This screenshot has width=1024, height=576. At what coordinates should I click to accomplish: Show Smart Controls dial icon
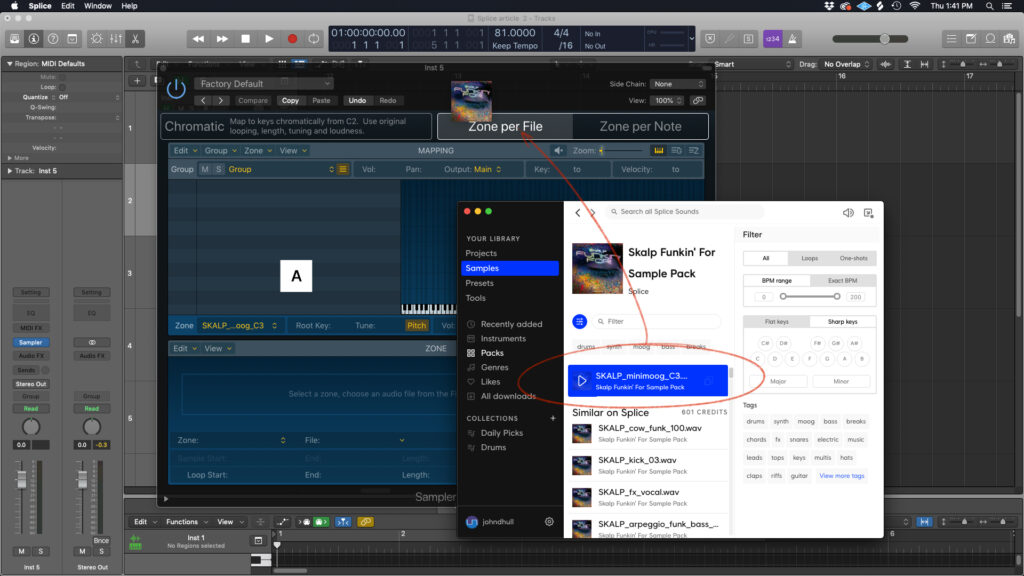pyautogui.click(x=96, y=39)
